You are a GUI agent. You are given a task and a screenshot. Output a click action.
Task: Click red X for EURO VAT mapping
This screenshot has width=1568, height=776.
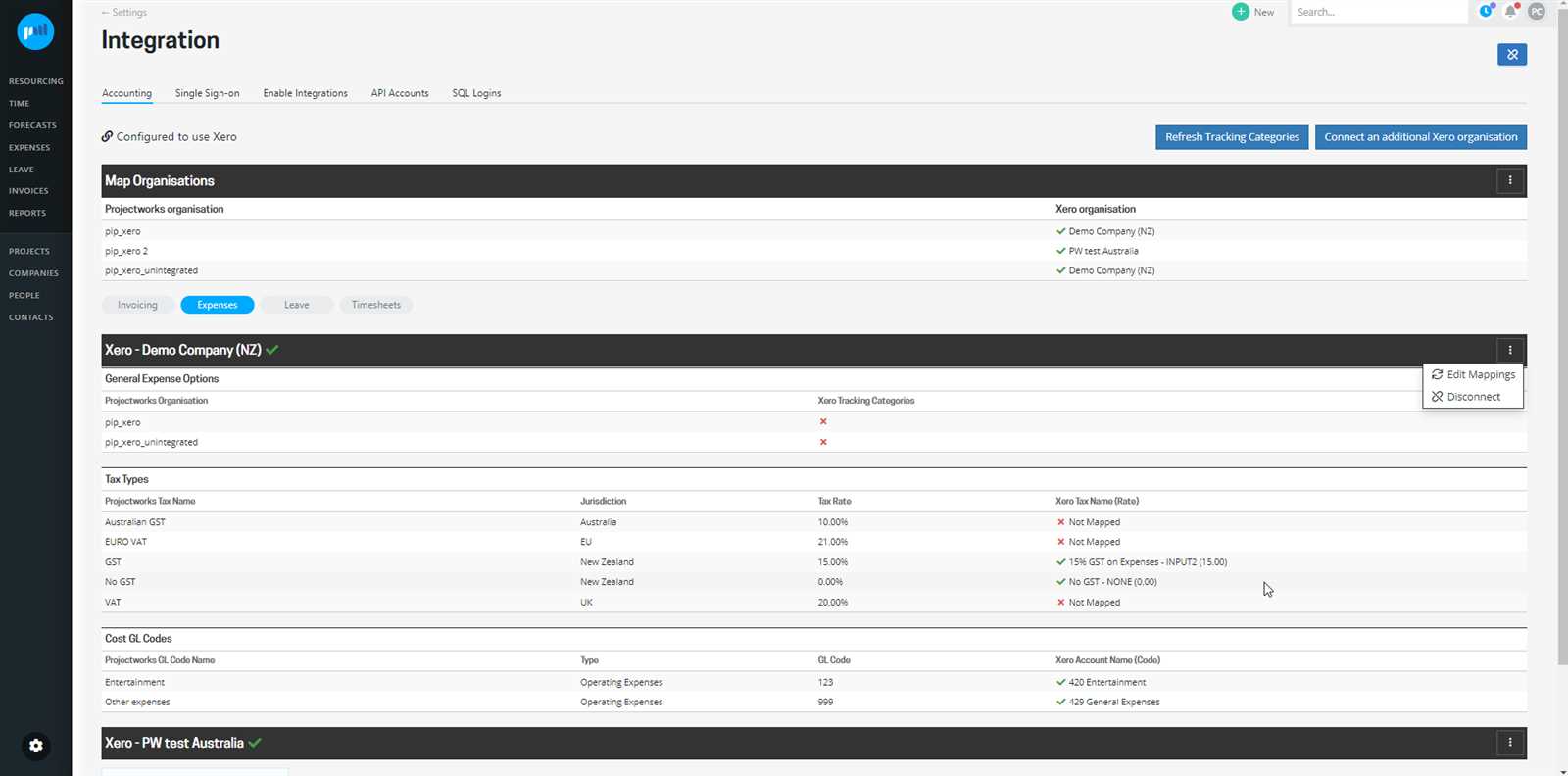[x=1060, y=542]
